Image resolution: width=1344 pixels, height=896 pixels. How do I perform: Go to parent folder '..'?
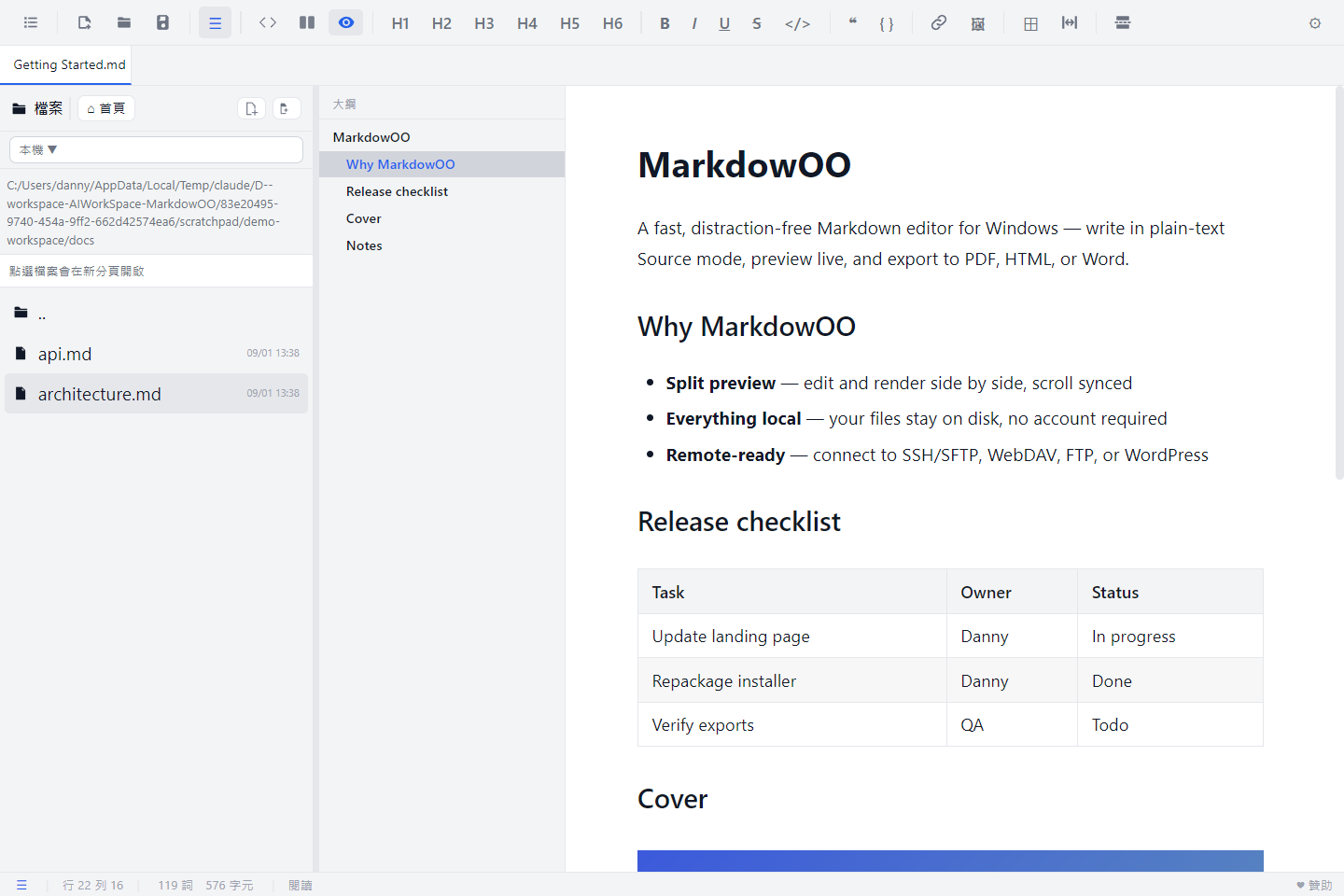(156, 313)
